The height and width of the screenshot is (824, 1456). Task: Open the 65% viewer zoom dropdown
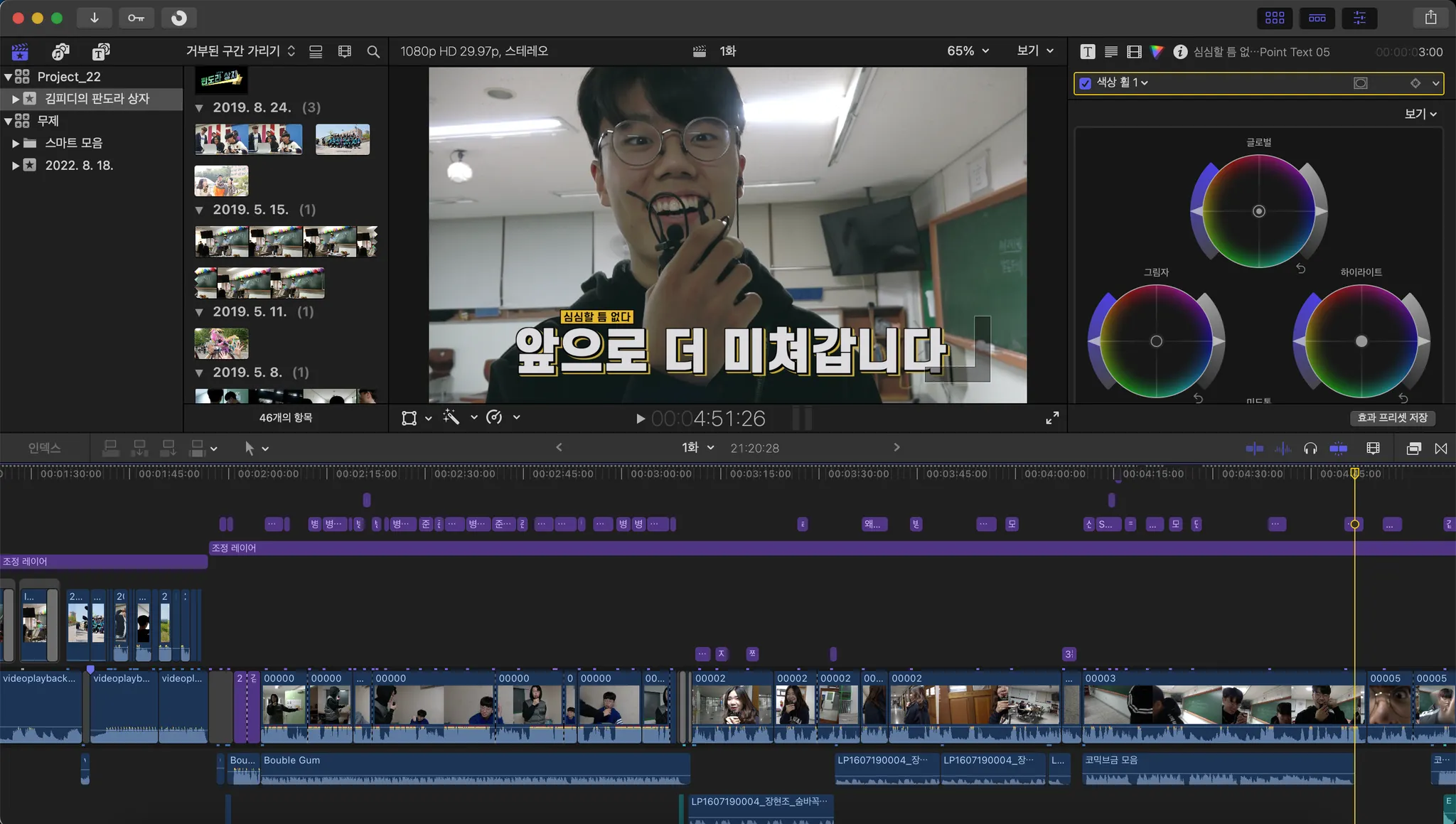[x=968, y=50]
